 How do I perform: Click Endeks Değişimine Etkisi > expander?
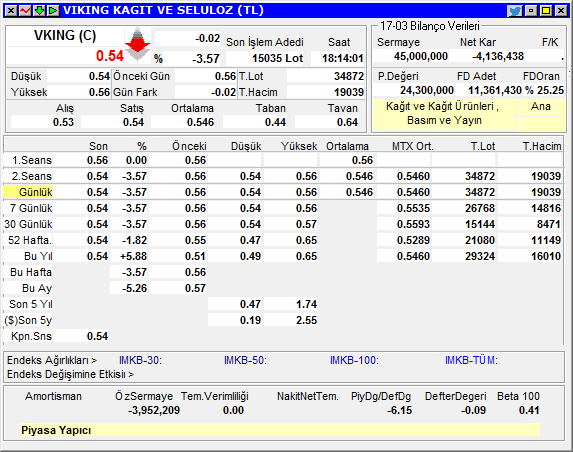(x=70, y=375)
